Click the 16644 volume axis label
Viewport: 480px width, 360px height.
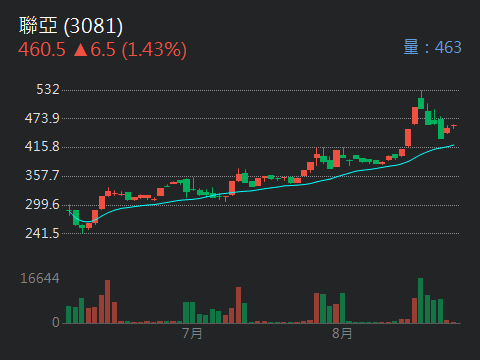40,278
